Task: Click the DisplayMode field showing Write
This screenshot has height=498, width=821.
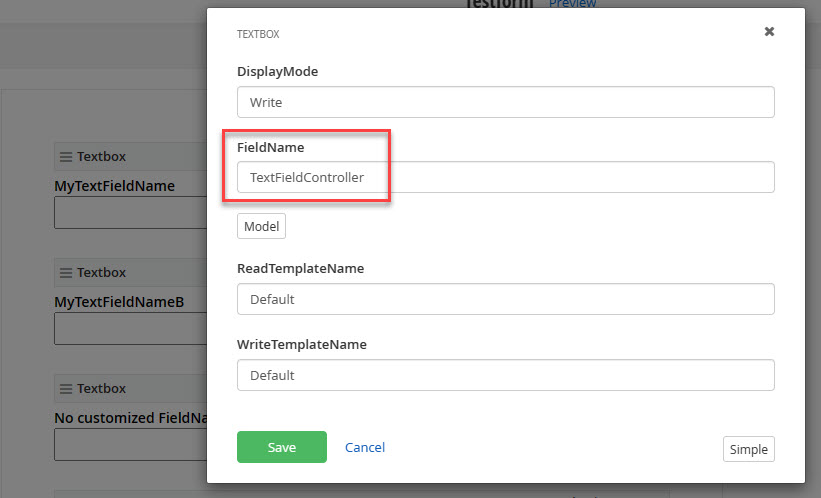Action: click(x=506, y=102)
